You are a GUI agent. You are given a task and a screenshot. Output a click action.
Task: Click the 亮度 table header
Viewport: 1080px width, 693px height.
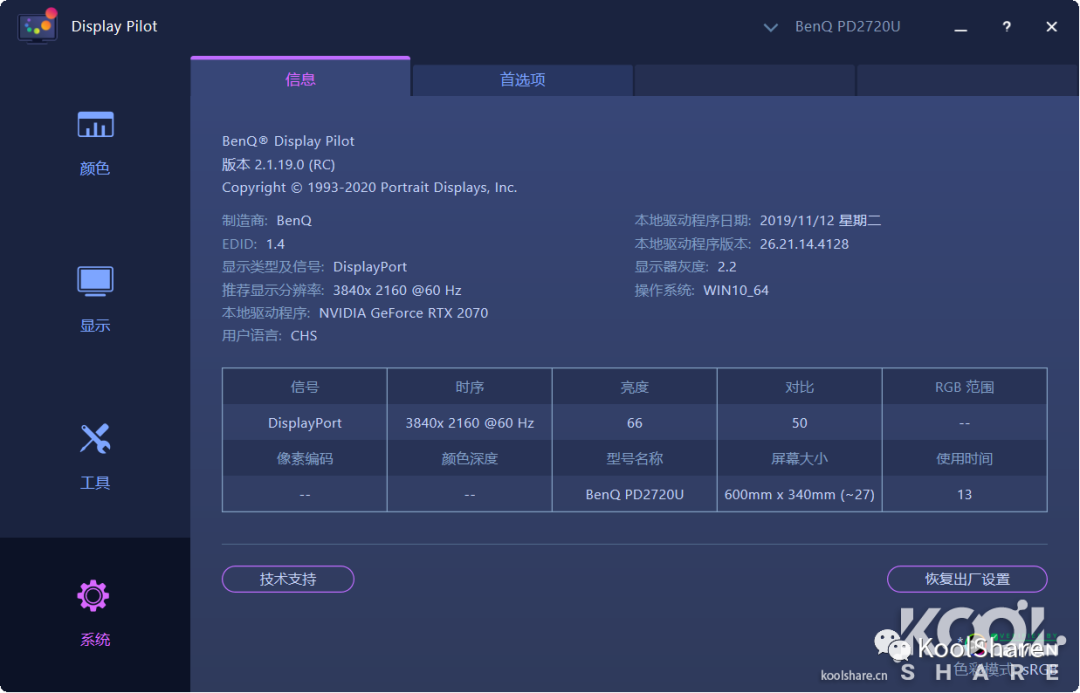click(634, 387)
